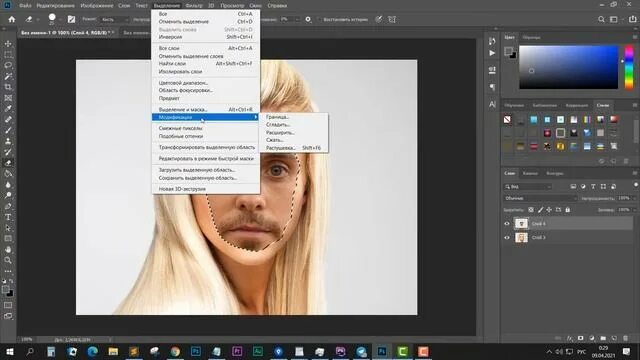Screen dimensions: 640x360
Task: Select the Eyedropper tool
Action: (x=8, y=109)
